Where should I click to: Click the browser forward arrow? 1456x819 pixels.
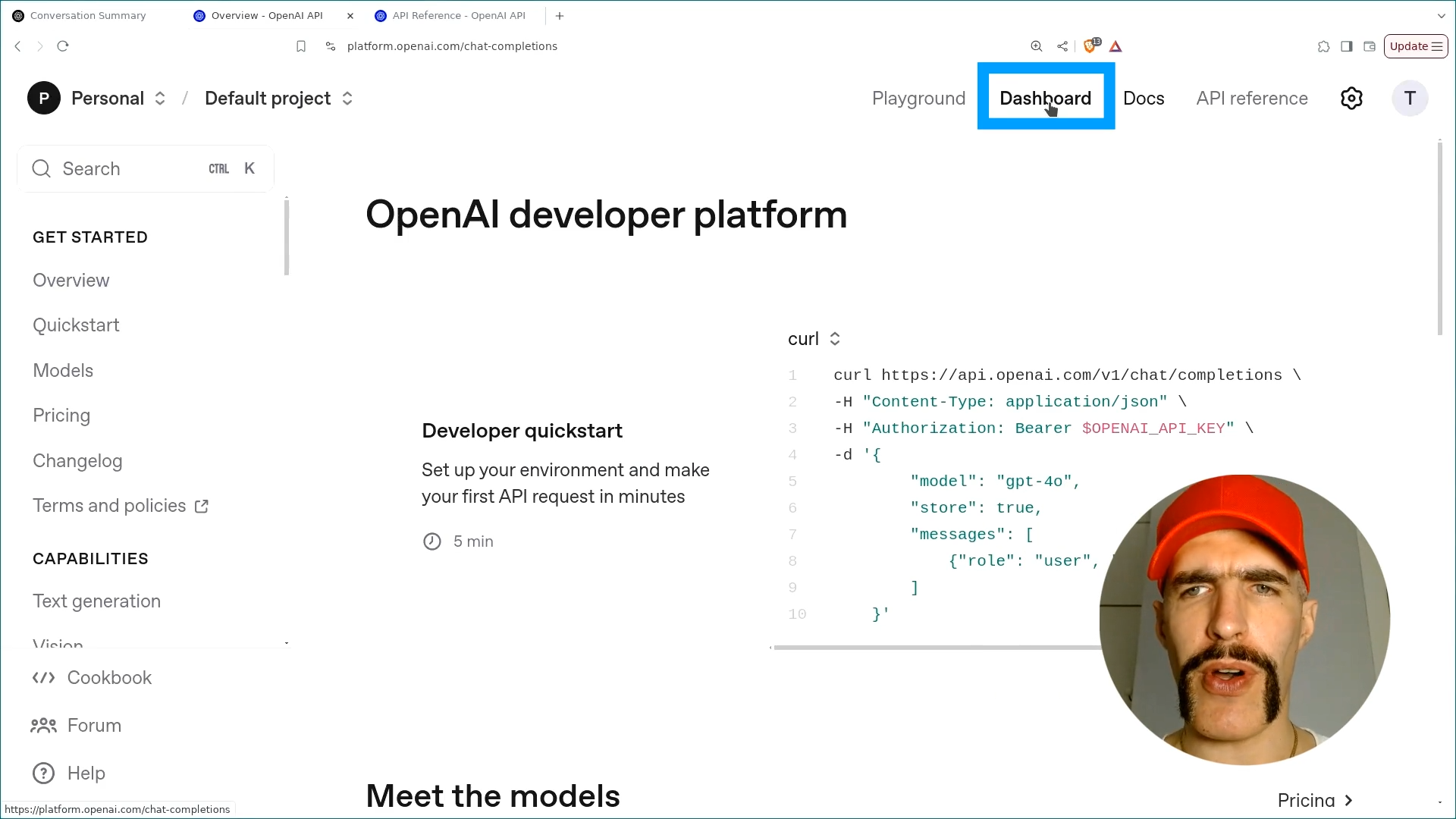coord(40,46)
